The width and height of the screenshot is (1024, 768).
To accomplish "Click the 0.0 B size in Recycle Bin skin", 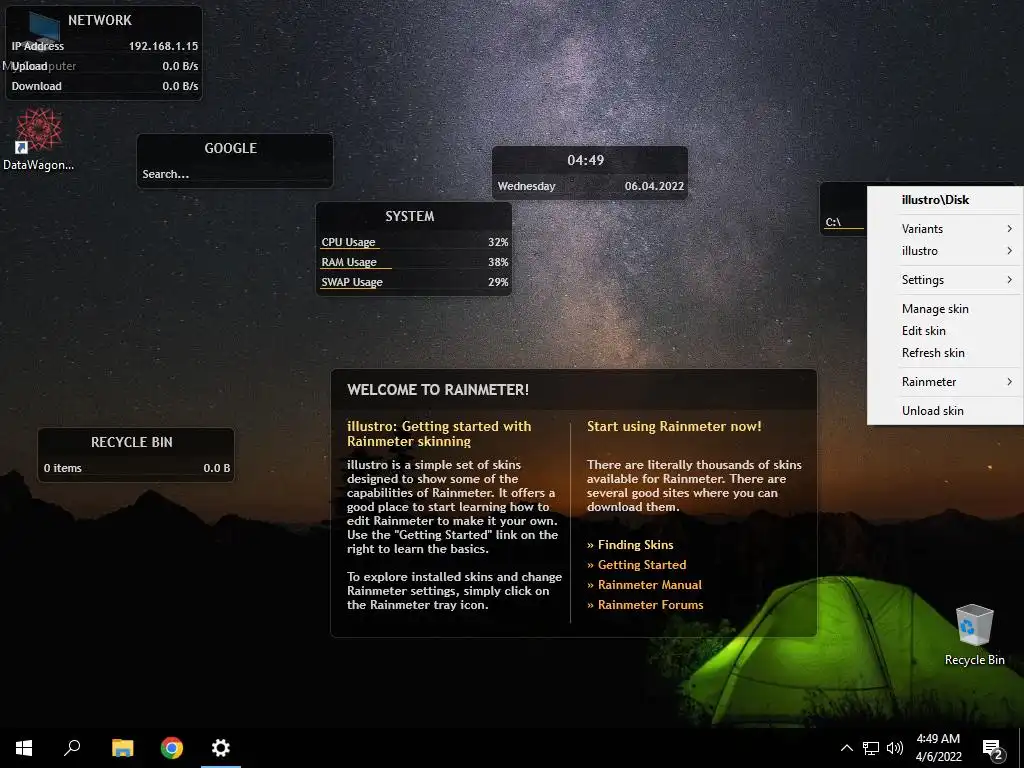I will coord(217,468).
